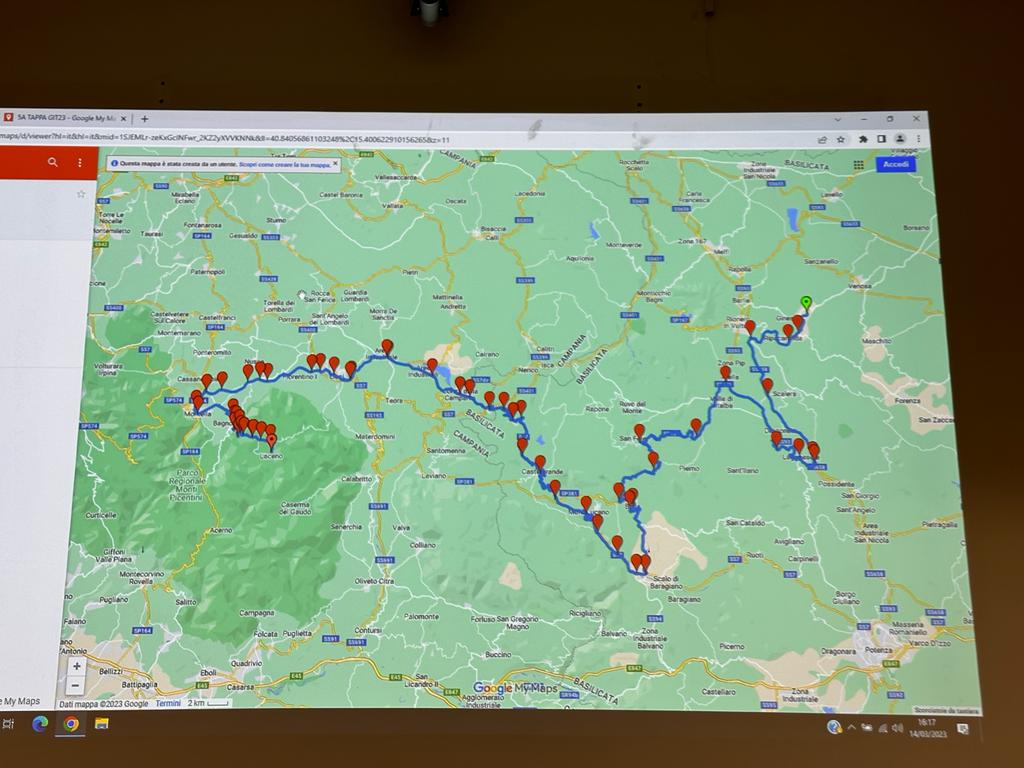Click the 'Eboli' label on the map
The image size is (1024, 768).
(209, 673)
